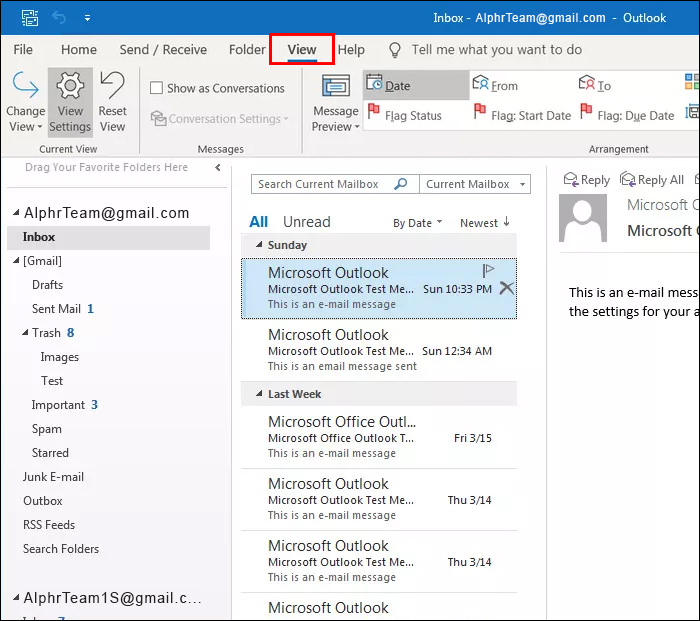
Task: Open the By Date sort dropdown
Action: coord(417,223)
